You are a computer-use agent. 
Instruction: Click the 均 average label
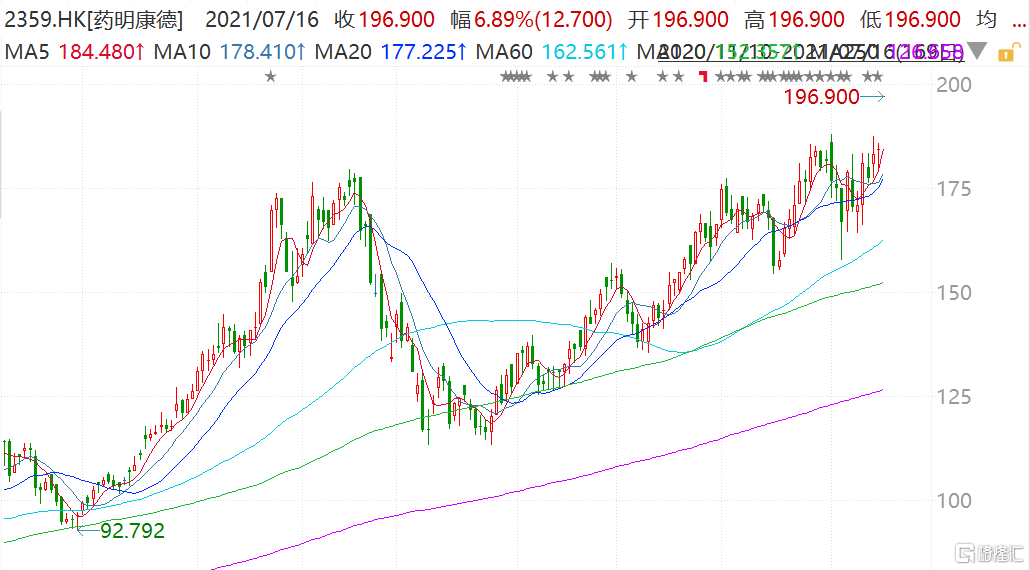point(986,20)
